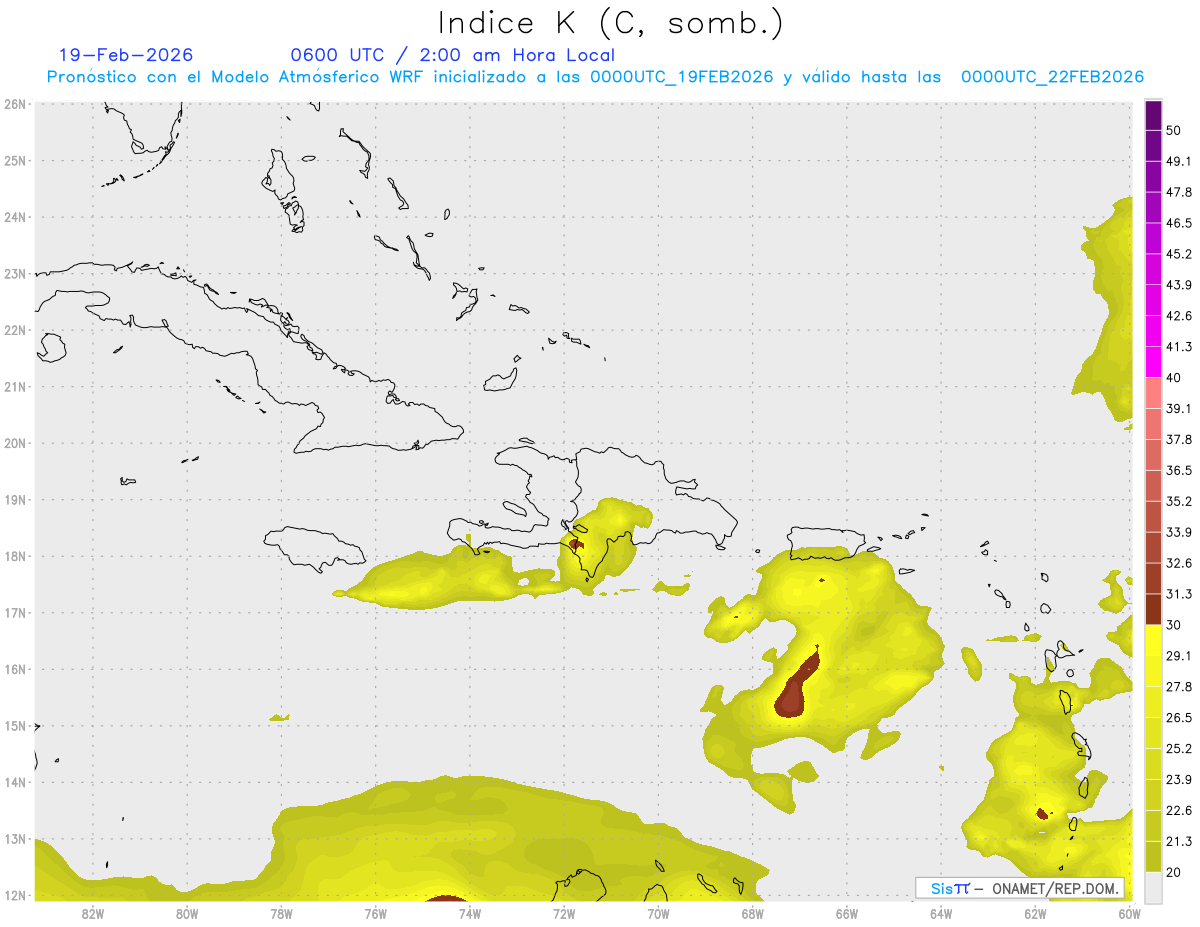
Task: Click the colorbar label "37.8"
Action: (x=1179, y=439)
